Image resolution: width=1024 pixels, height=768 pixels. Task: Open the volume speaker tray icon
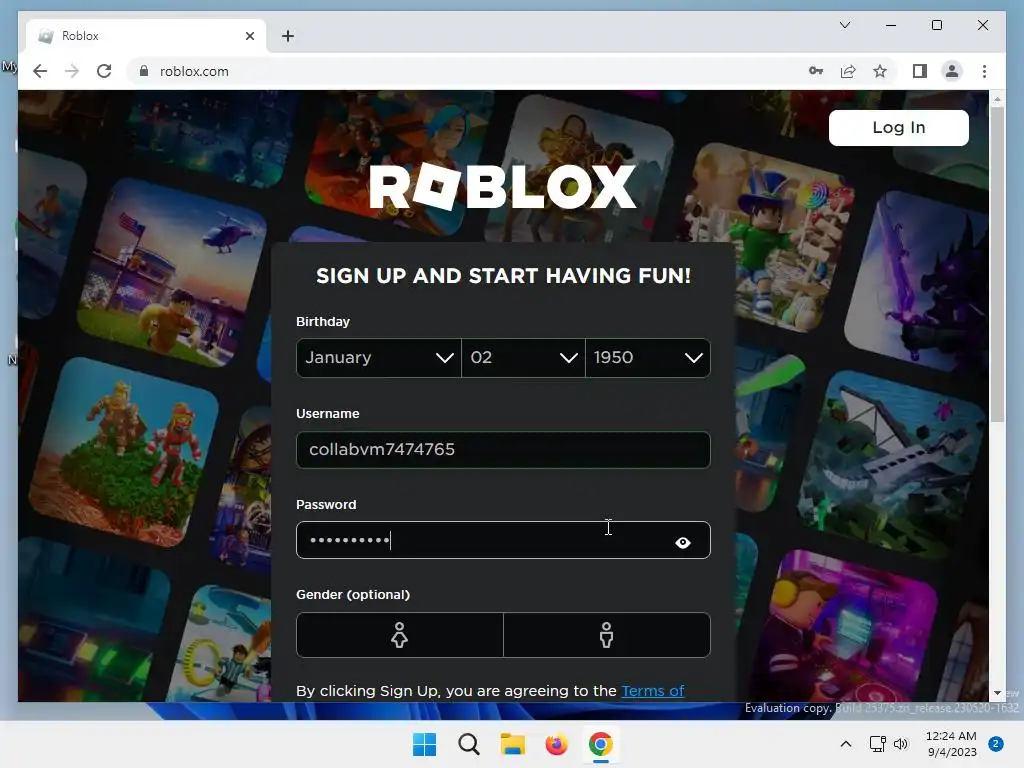click(x=901, y=744)
